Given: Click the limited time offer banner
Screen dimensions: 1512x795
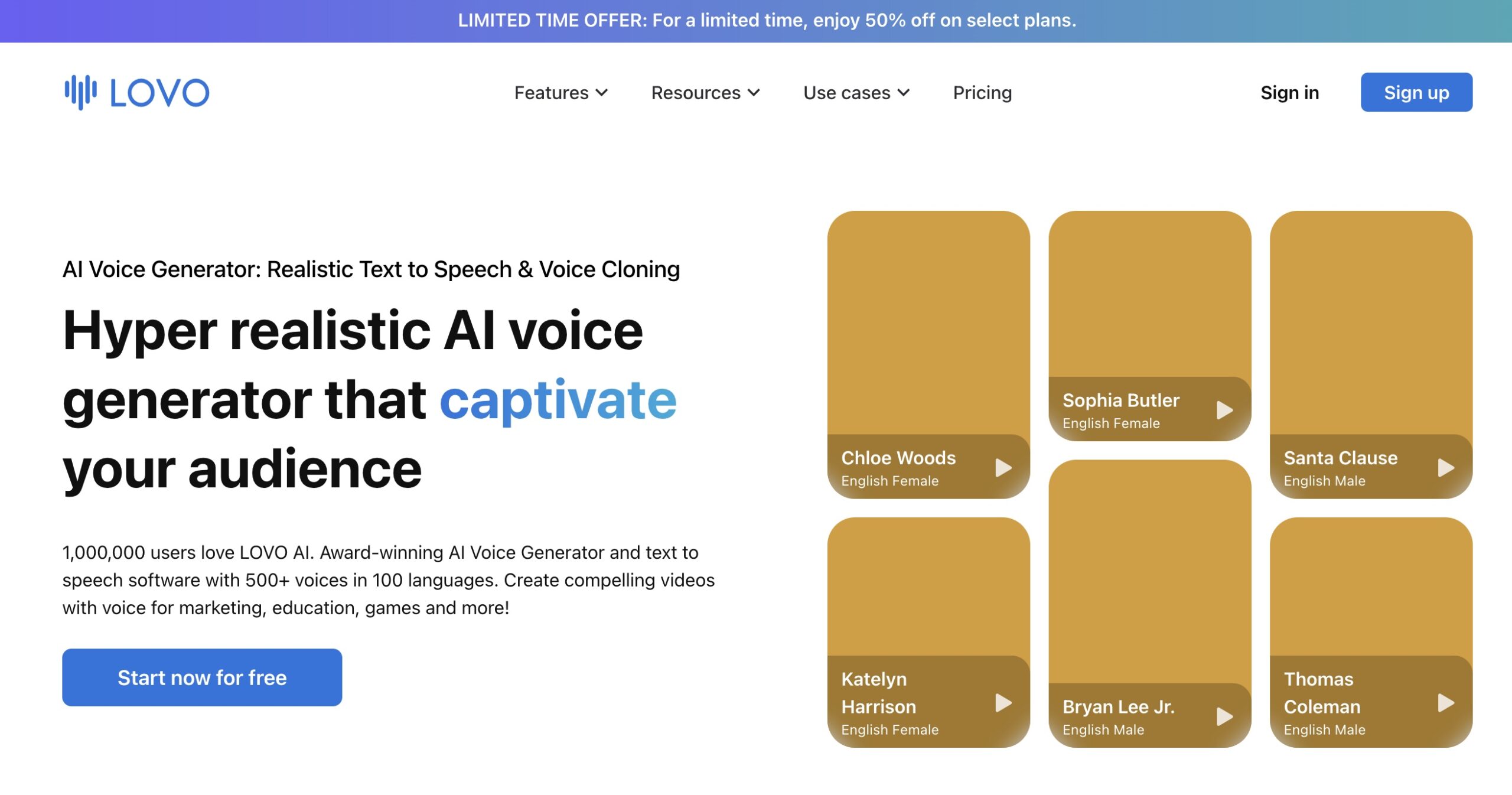Looking at the screenshot, I should [x=767, y=21].
